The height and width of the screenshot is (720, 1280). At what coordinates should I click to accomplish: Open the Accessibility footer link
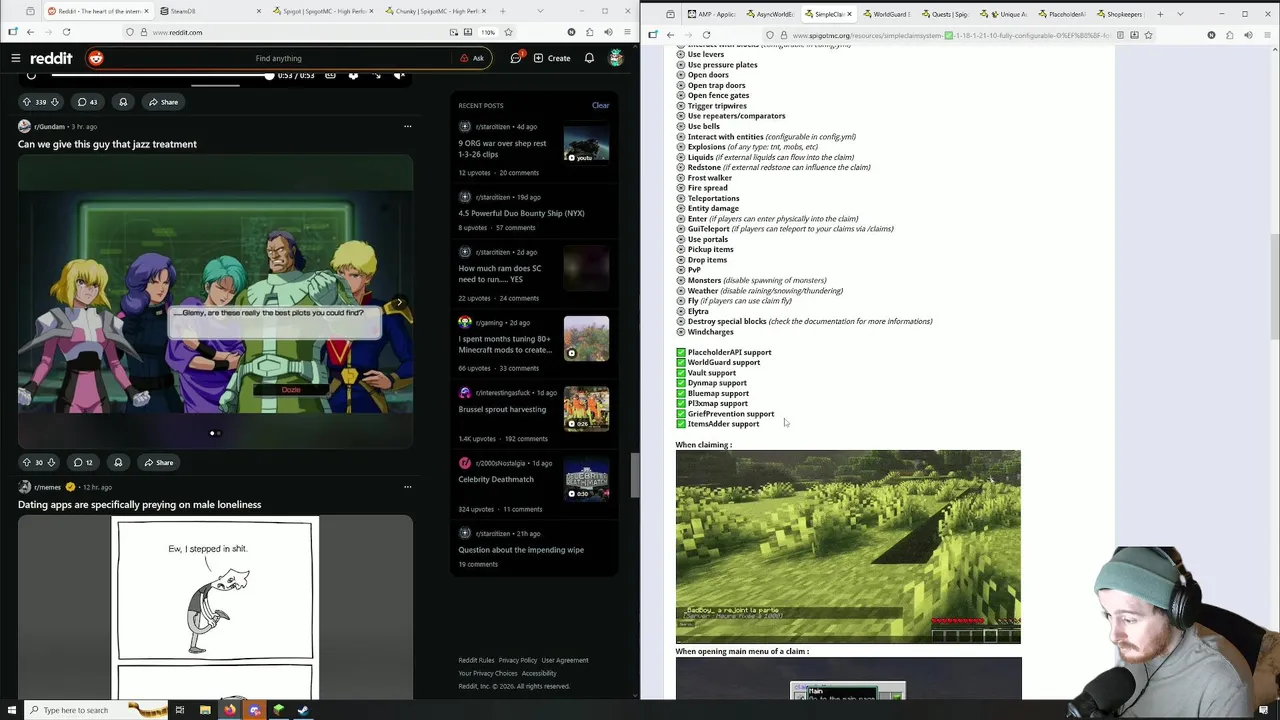point(539,673)
